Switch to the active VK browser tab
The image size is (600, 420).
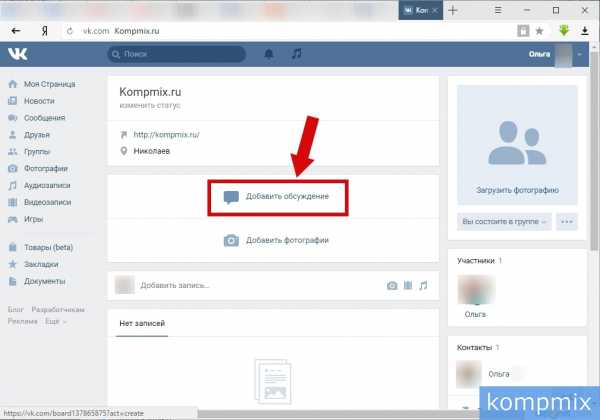point(421,10)
